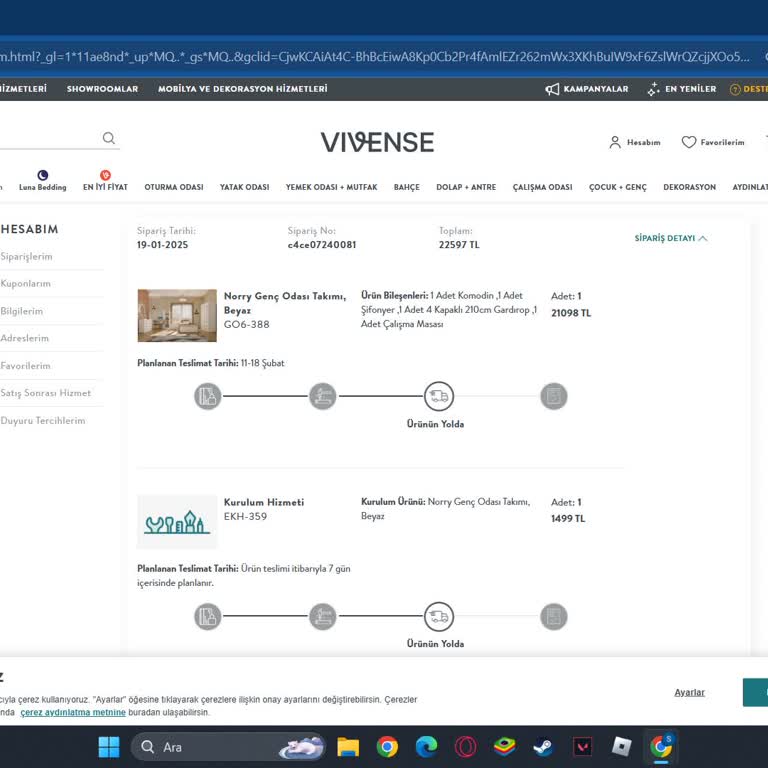Open Çalışma Odası category menu
The height and width of the screenshot is (768, 768).
pyautogui.click(x=543, y=187)
